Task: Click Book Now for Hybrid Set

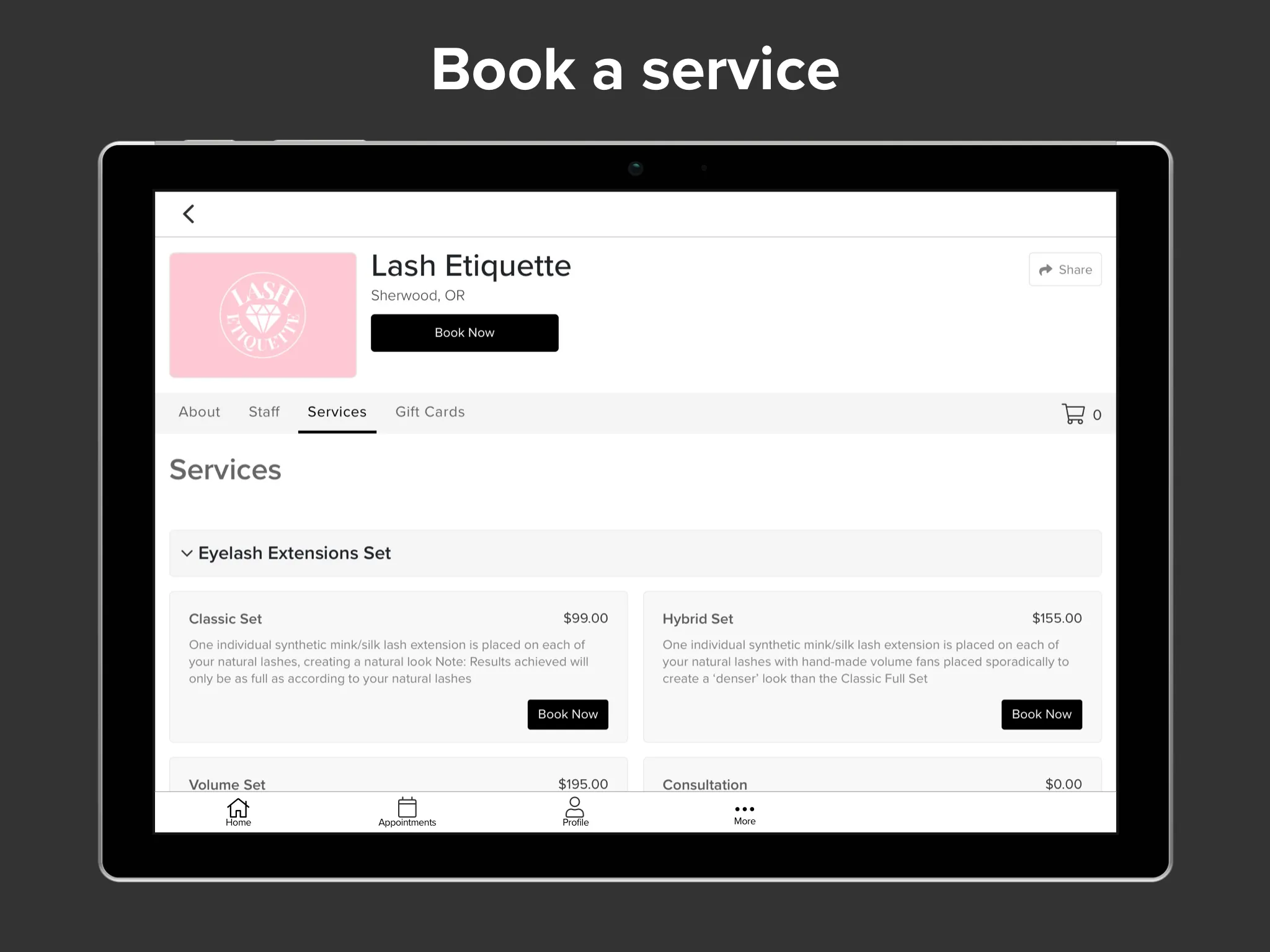Action: tap(1041, 714)
